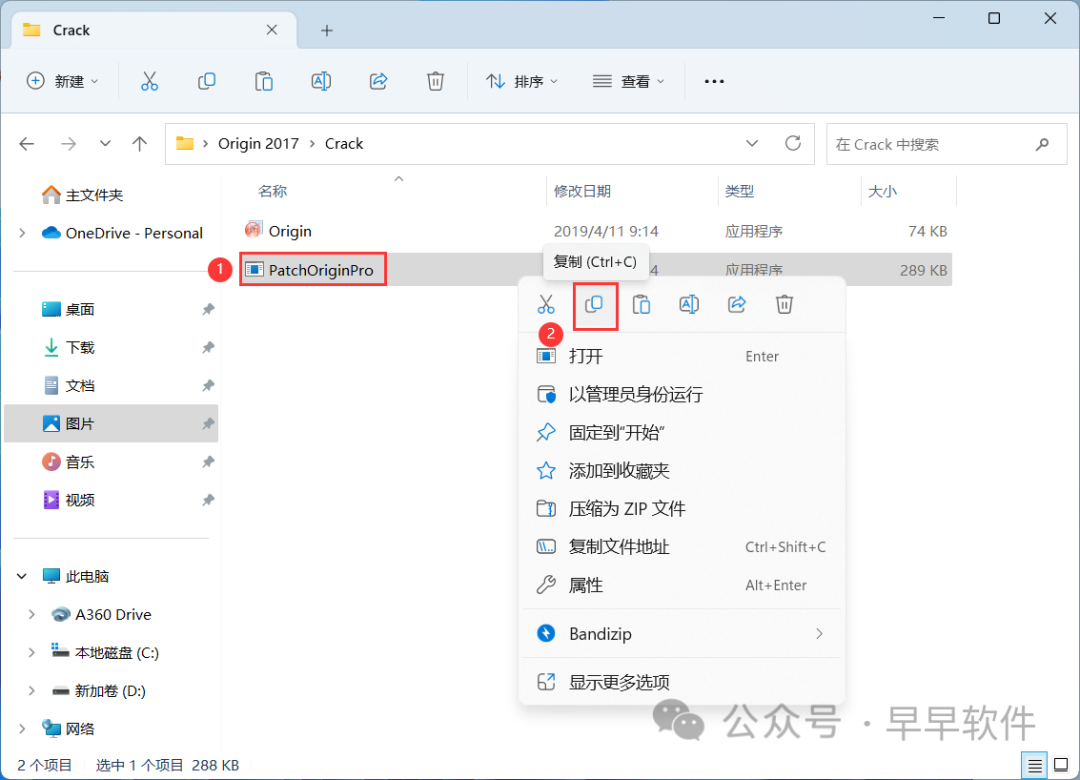Click the Share icon in the top toolbar
1080x780 pixels.
click(x=379, y=81)
